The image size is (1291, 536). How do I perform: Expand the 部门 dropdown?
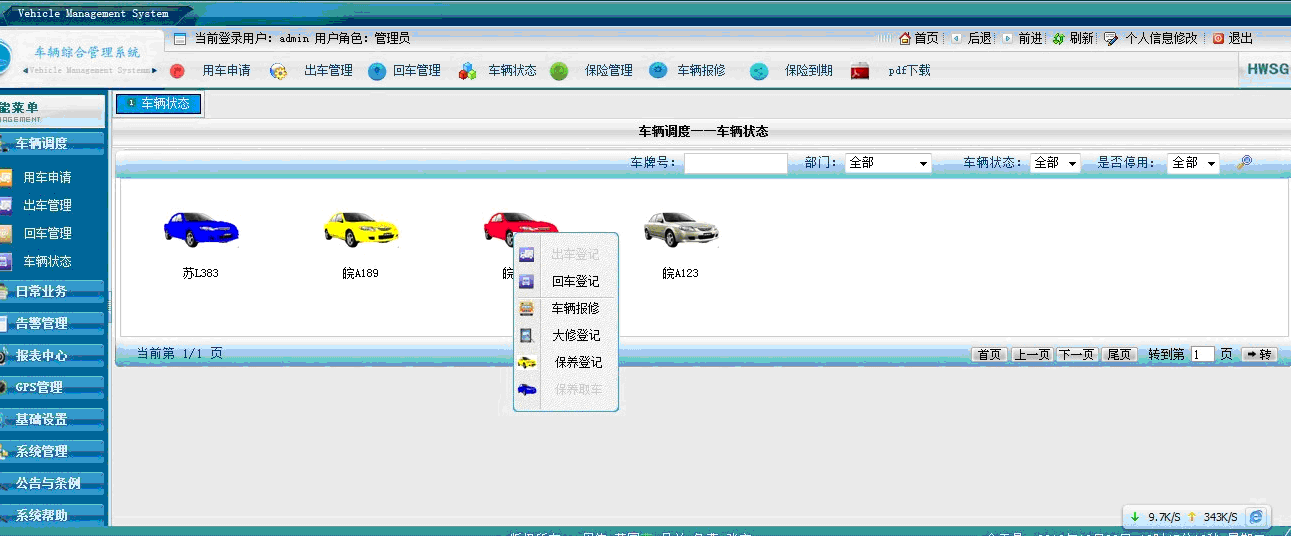coord(888,163)
